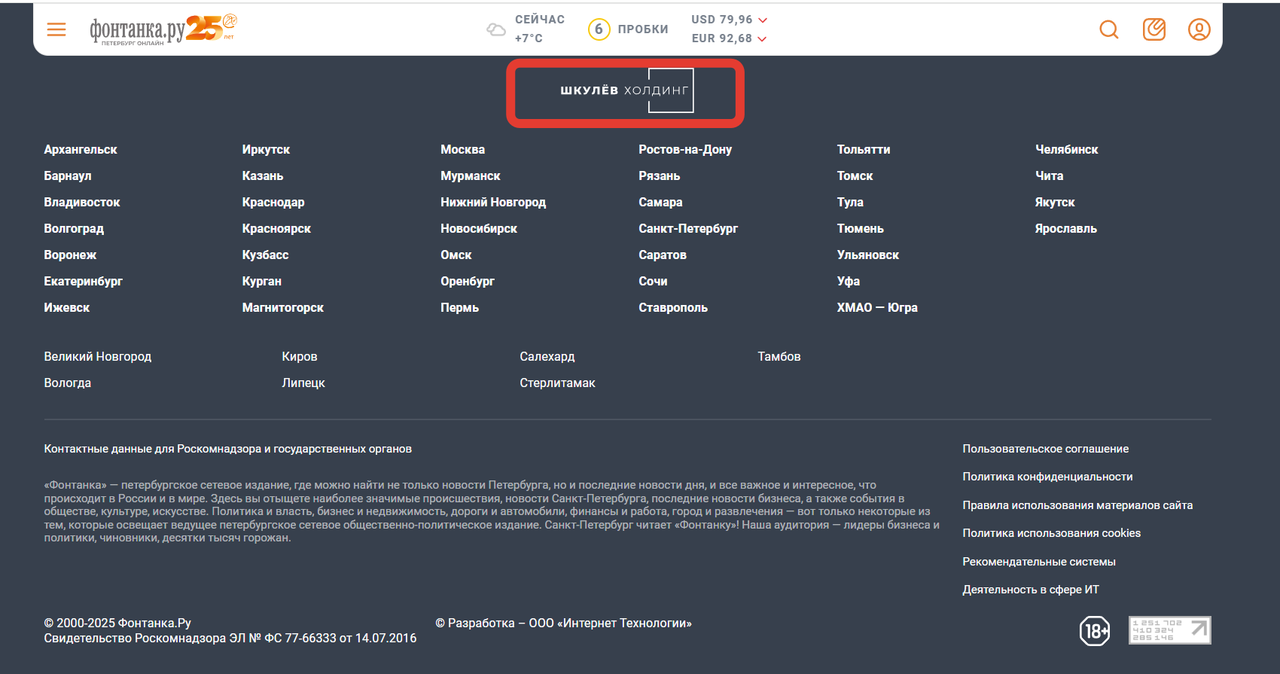This screenshot has width=1280, height=674.
Task: Open the Москва city link
Action: 463,150
